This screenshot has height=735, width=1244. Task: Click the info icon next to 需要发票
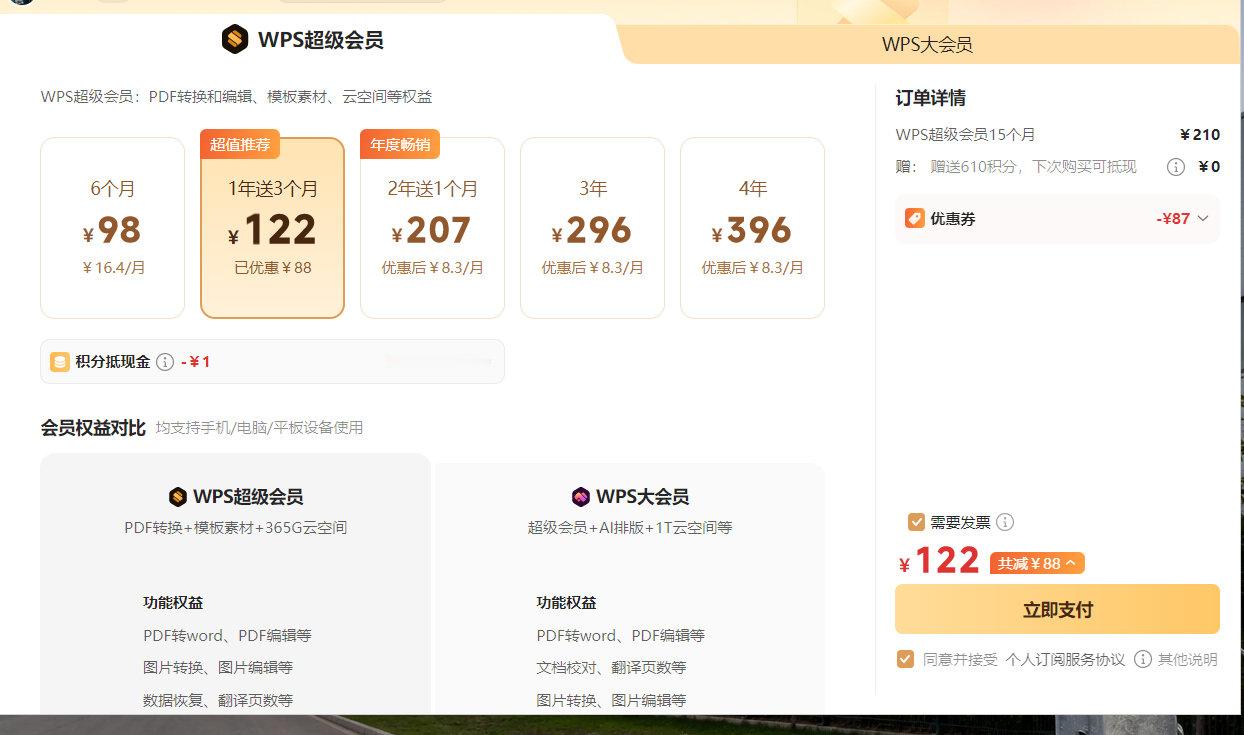coord(1005,522)
